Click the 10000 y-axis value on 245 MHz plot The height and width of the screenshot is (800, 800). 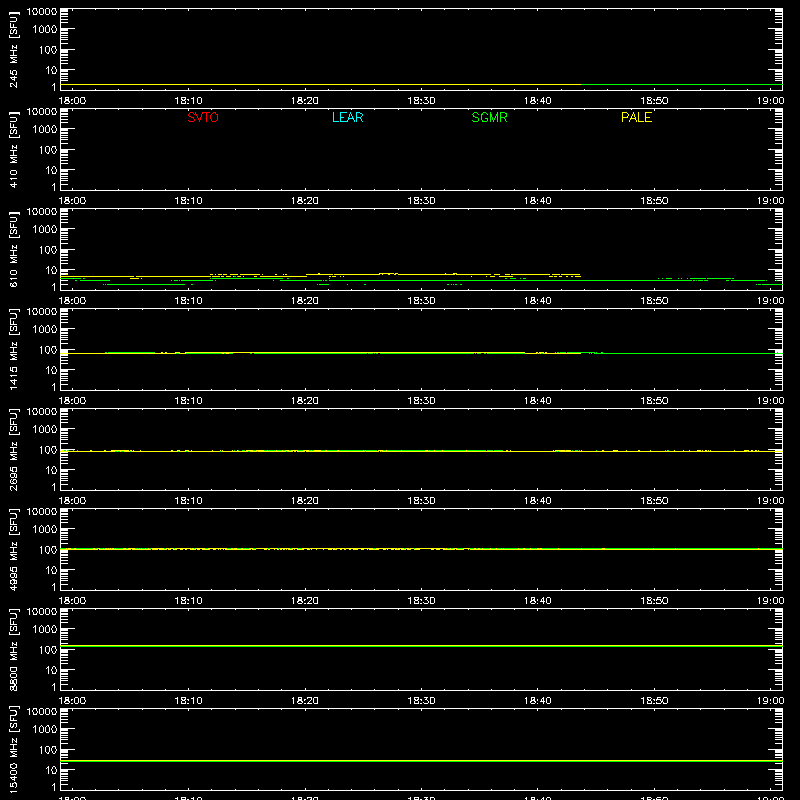pos(42,12)
